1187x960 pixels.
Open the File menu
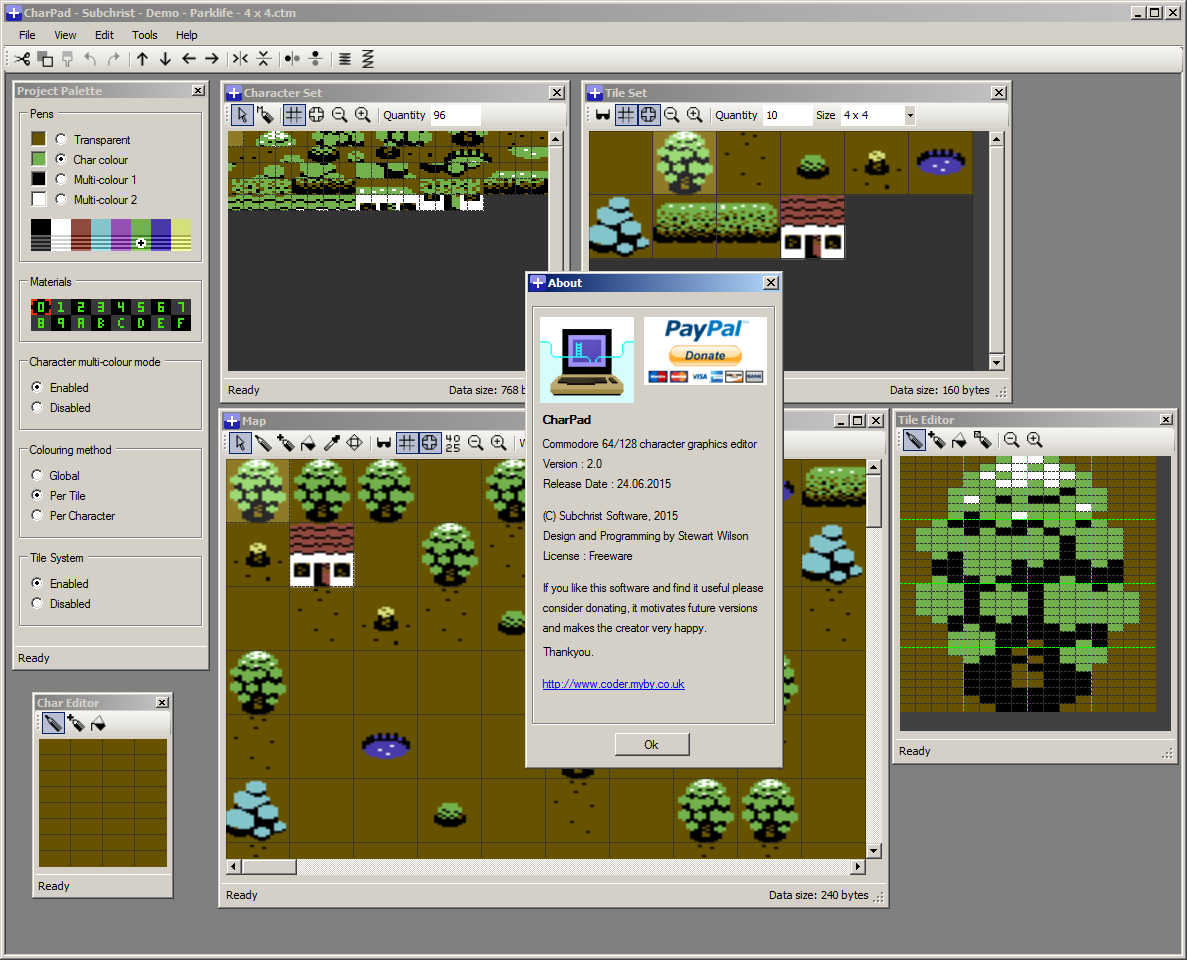[27, 35]
